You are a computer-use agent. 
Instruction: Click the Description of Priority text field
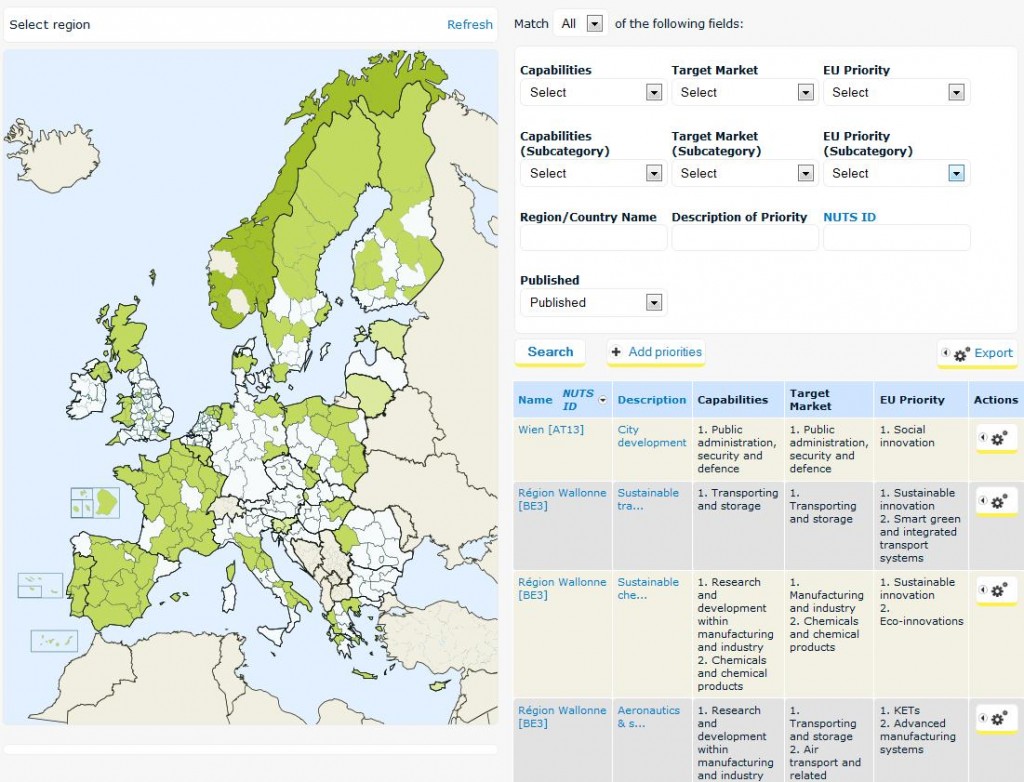(745, 238)
